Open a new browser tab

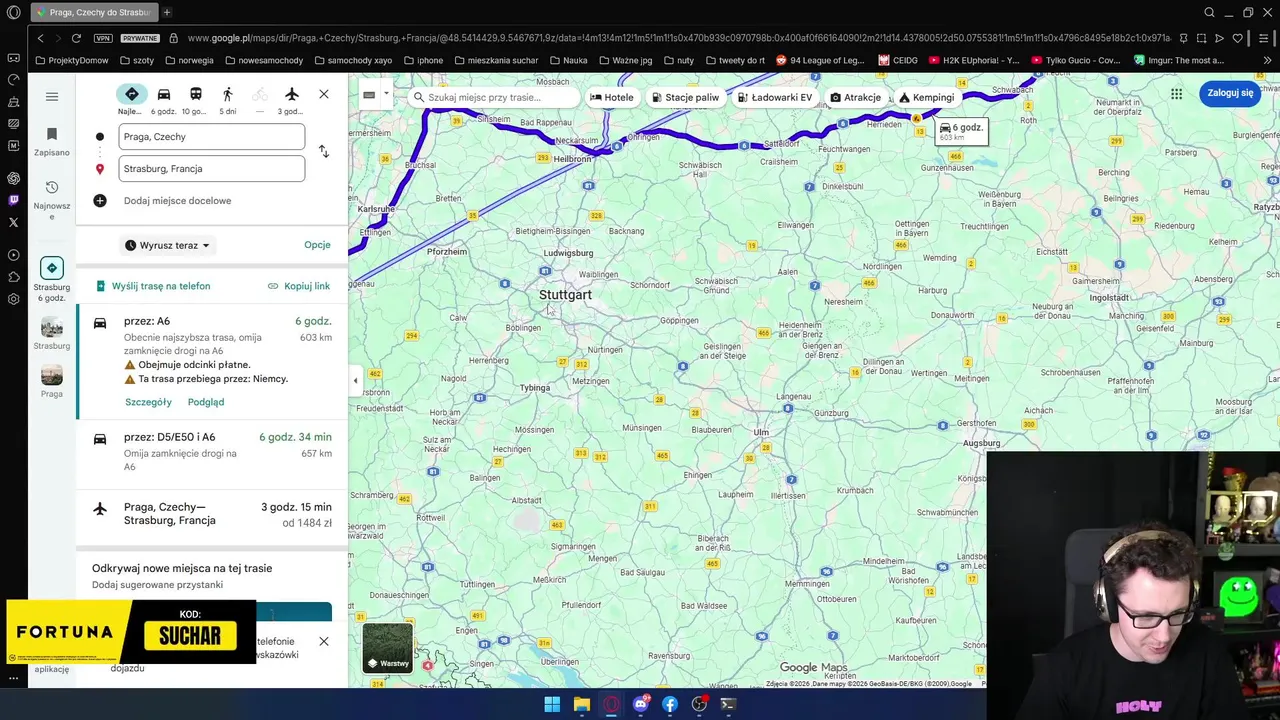click(x=167, y=13)
